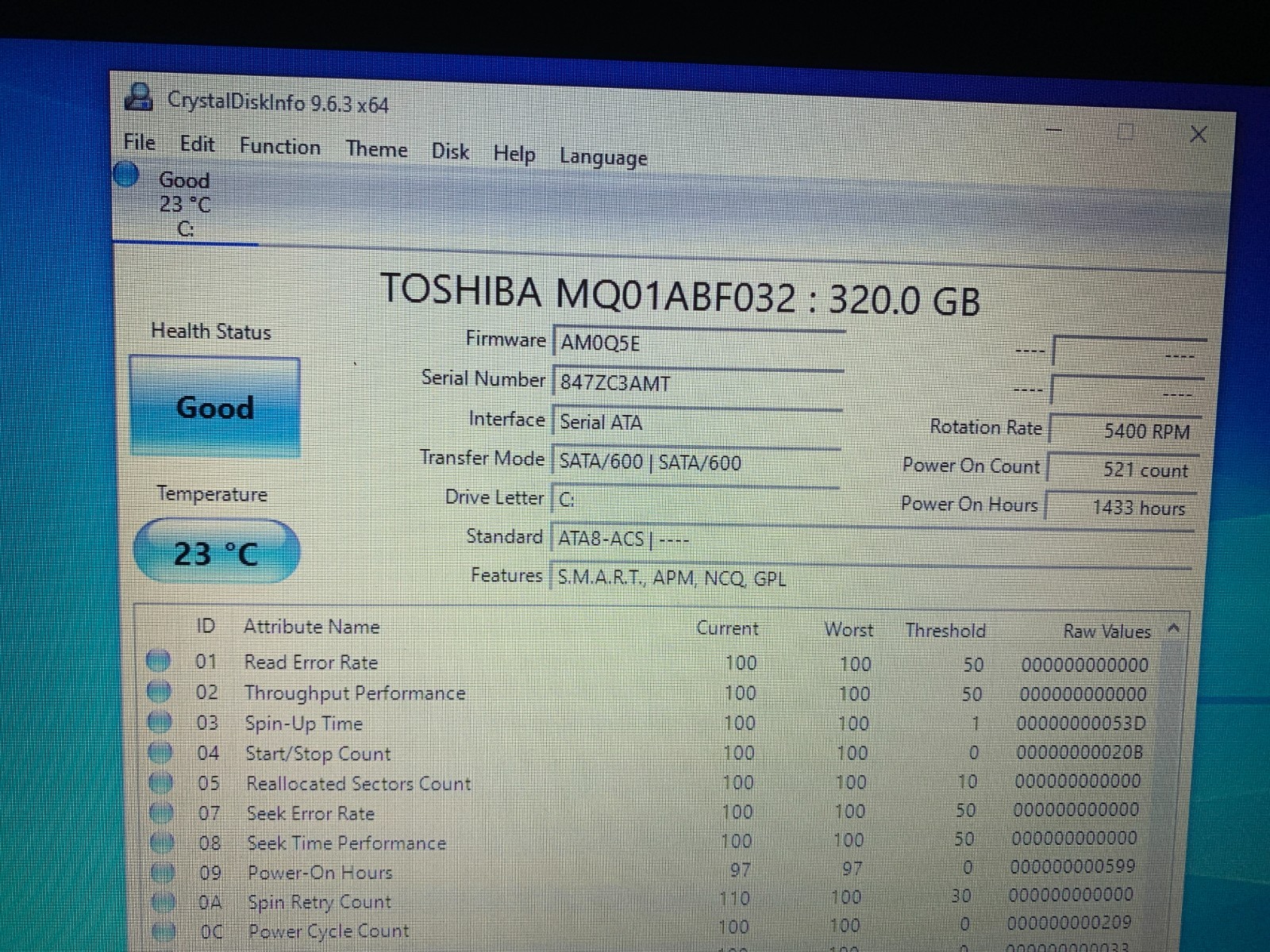Maximize the CrystalDiskInfo window
The height and width of the screenshot is (952, 1270).
point(1125,132)
